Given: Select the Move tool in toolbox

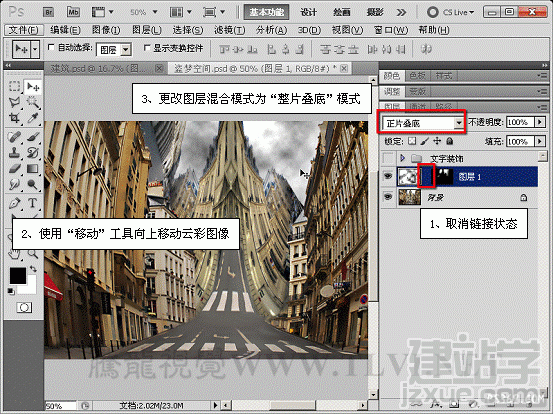Looking at the screenshot, I should [x=33, y=86].
